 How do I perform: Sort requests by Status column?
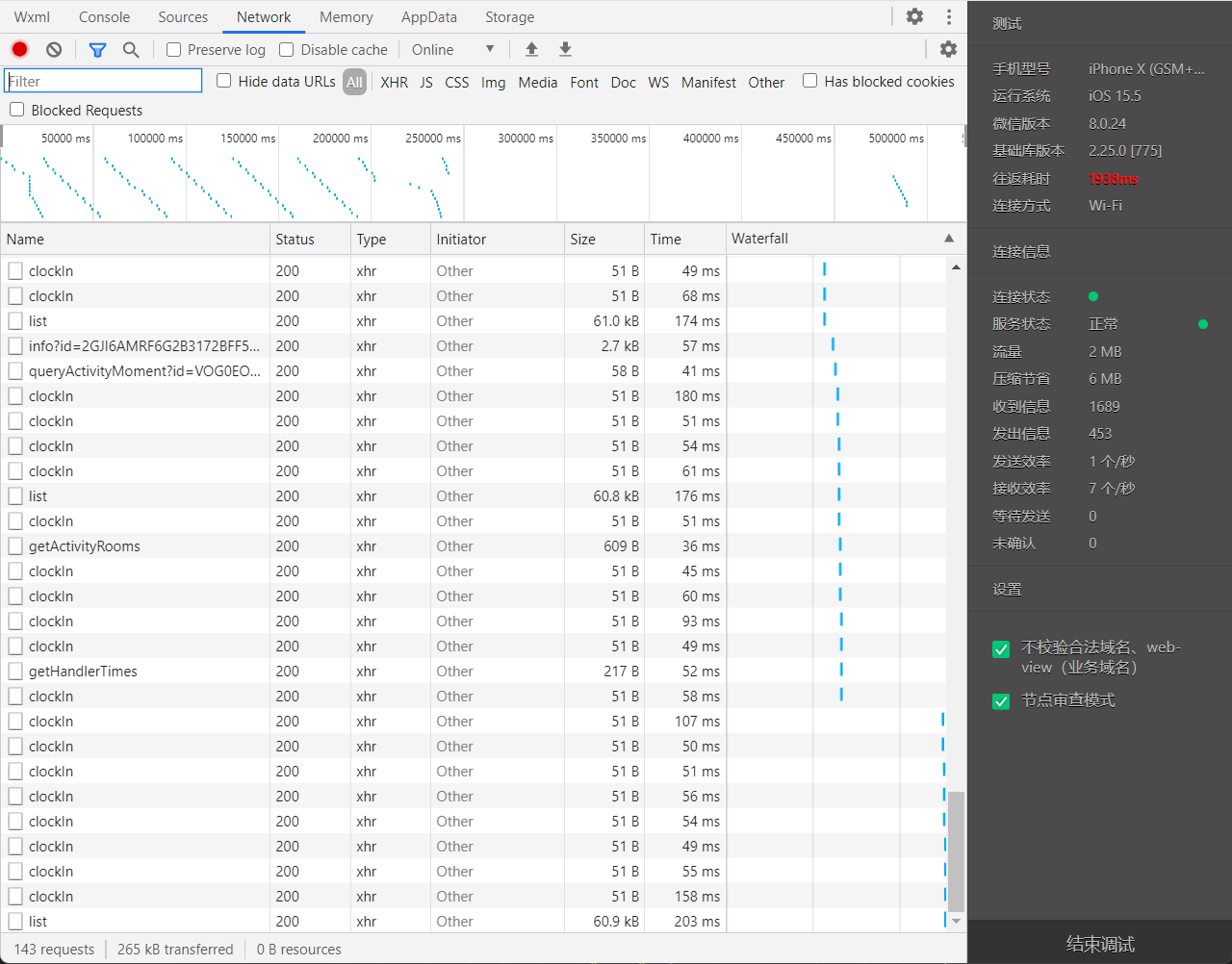click(310, 239)
